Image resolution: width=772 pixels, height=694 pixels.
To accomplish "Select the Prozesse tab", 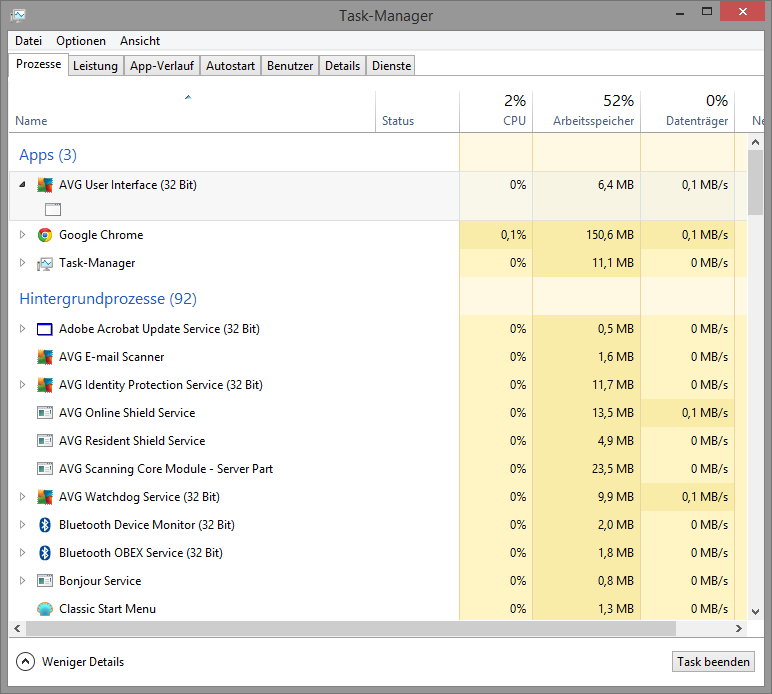I will [38, 64].
